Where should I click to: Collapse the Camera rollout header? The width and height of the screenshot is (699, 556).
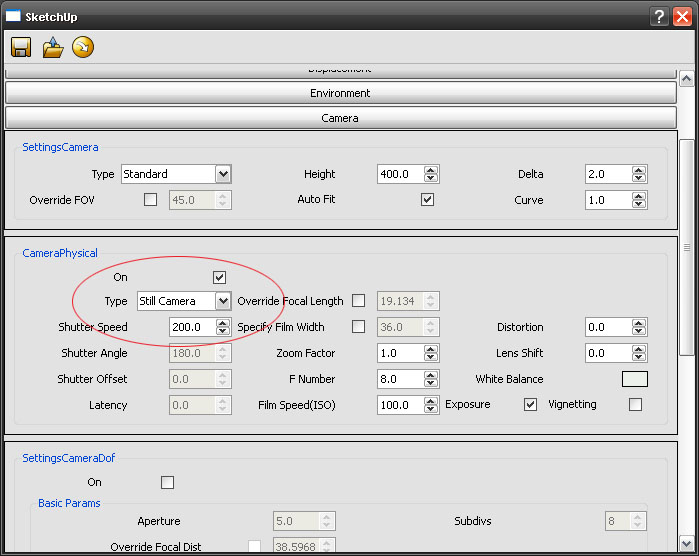(x=341, y=118)
